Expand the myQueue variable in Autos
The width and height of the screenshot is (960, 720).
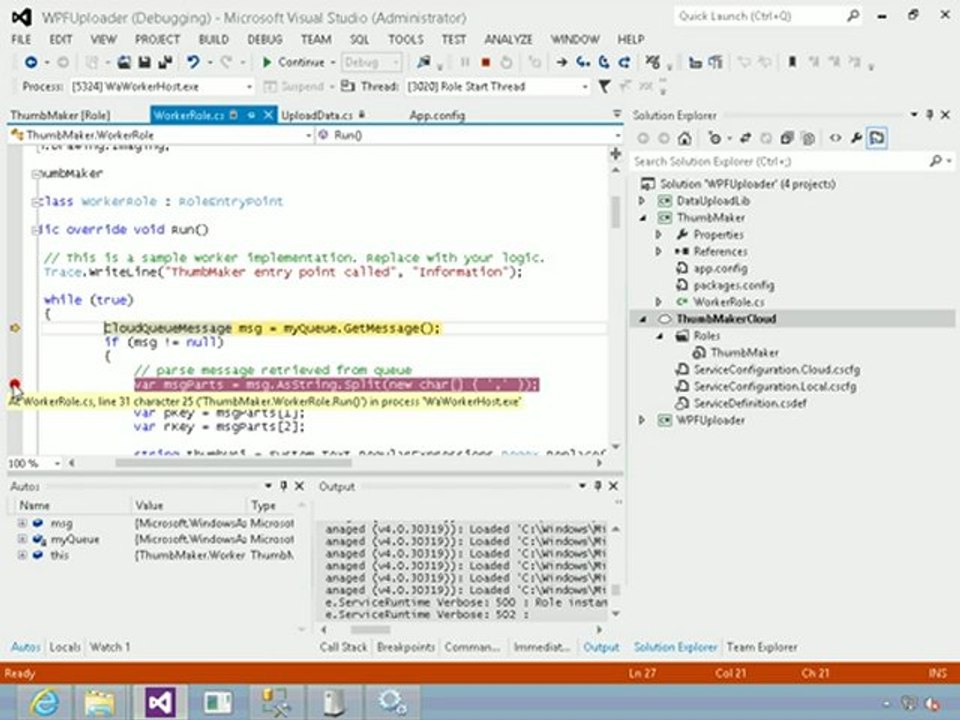[x=22, y=539]
